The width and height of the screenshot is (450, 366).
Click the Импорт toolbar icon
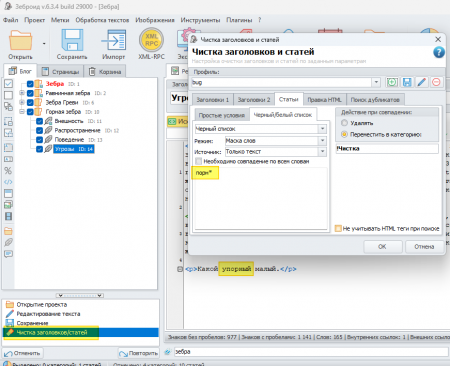pyautogui.click(x=114, y=40)
